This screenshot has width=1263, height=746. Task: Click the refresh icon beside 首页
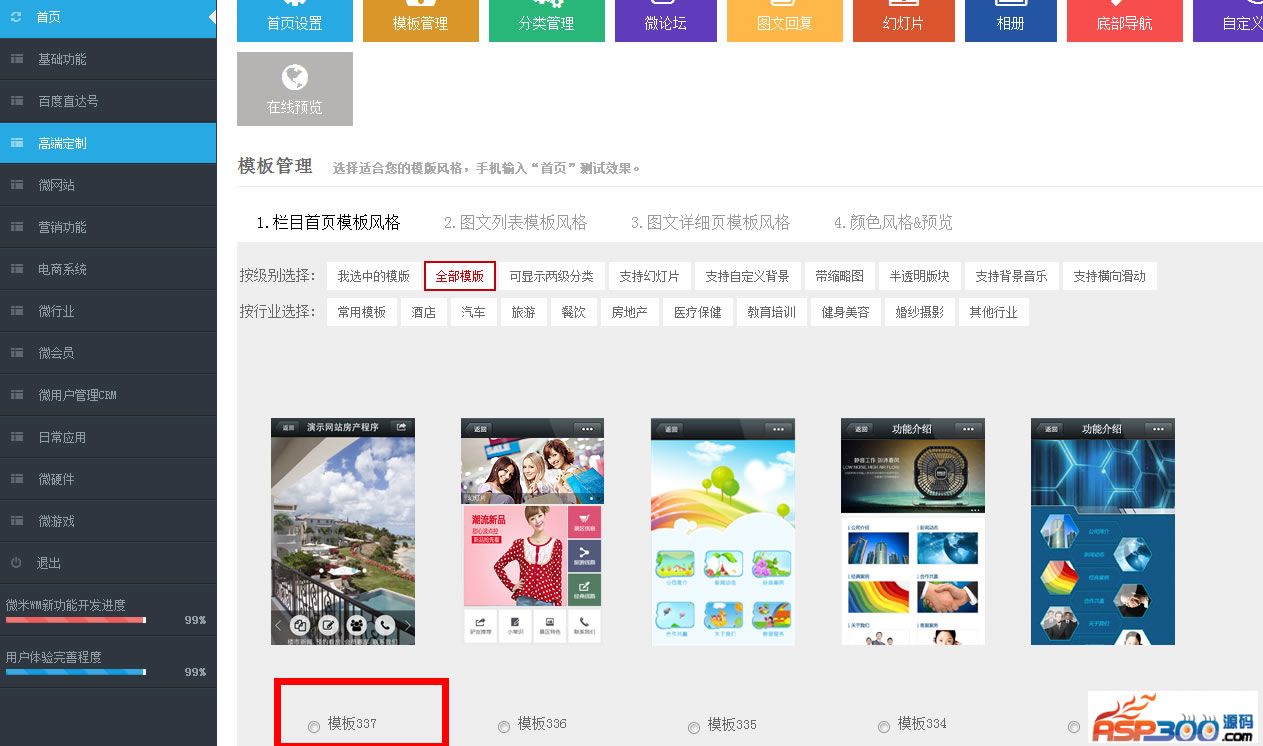pyautogui.click(x=16, y=17)
